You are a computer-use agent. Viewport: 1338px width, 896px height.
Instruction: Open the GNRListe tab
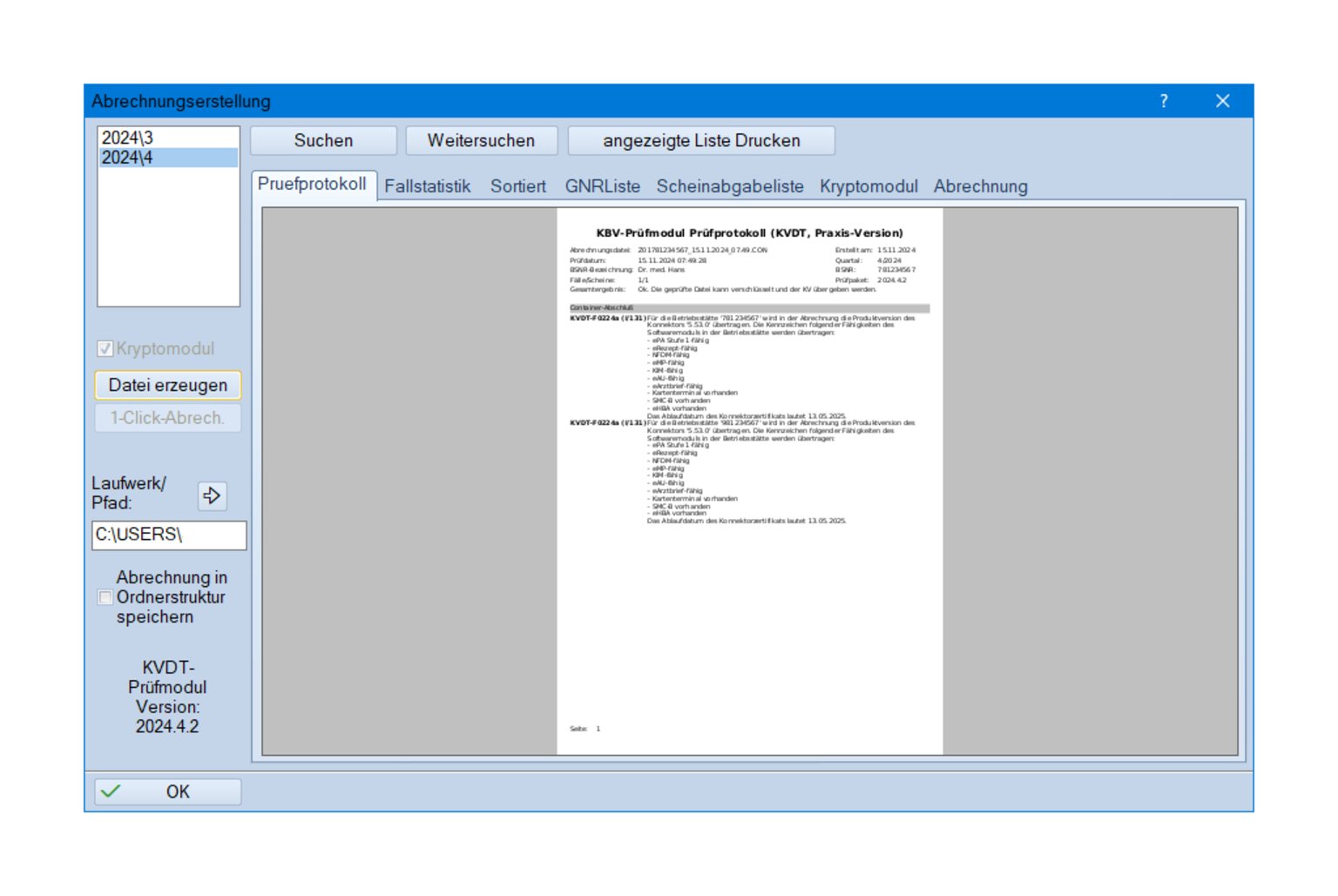pyautogui.click(x=602, y=186)
